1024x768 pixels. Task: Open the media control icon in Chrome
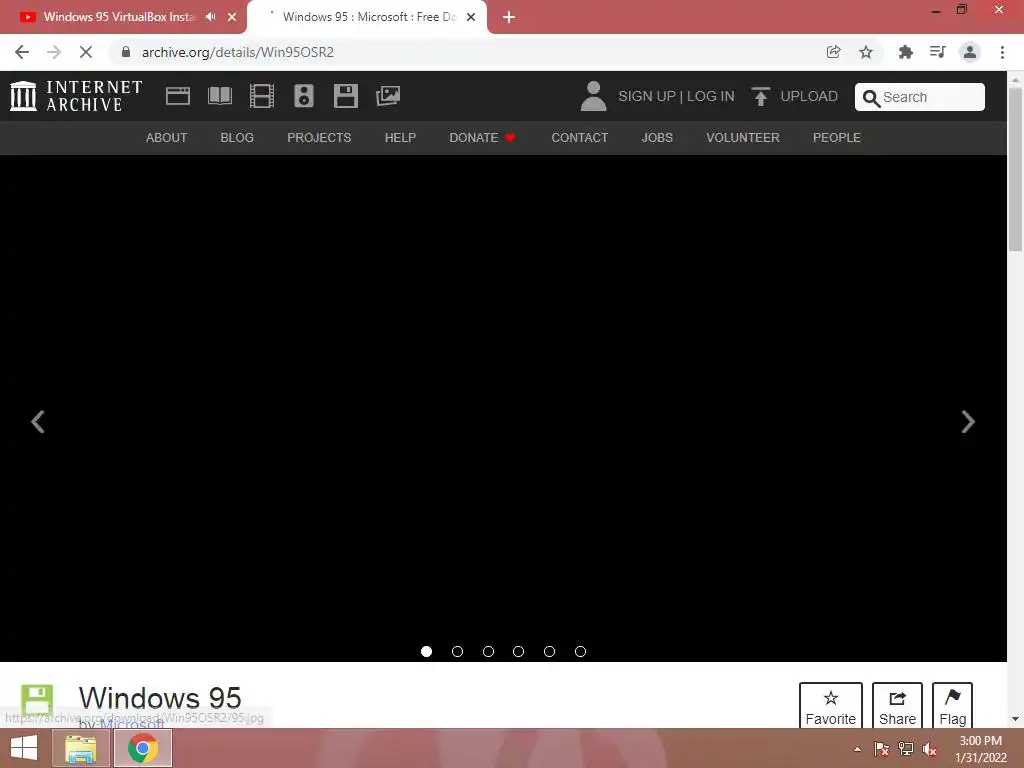click(937, 52)
